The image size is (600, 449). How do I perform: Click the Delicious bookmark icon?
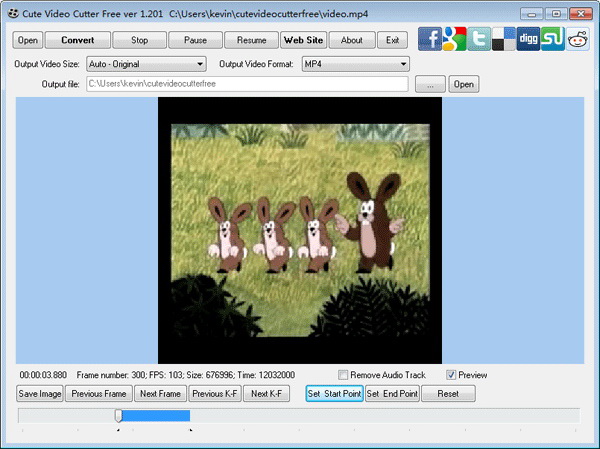(504, 39)
